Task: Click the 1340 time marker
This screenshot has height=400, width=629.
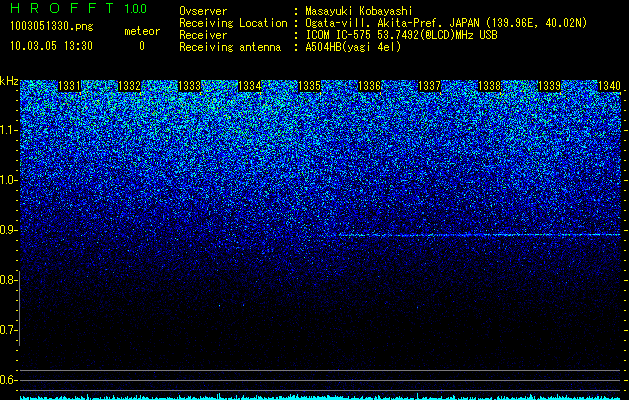Action: point(609,86)
